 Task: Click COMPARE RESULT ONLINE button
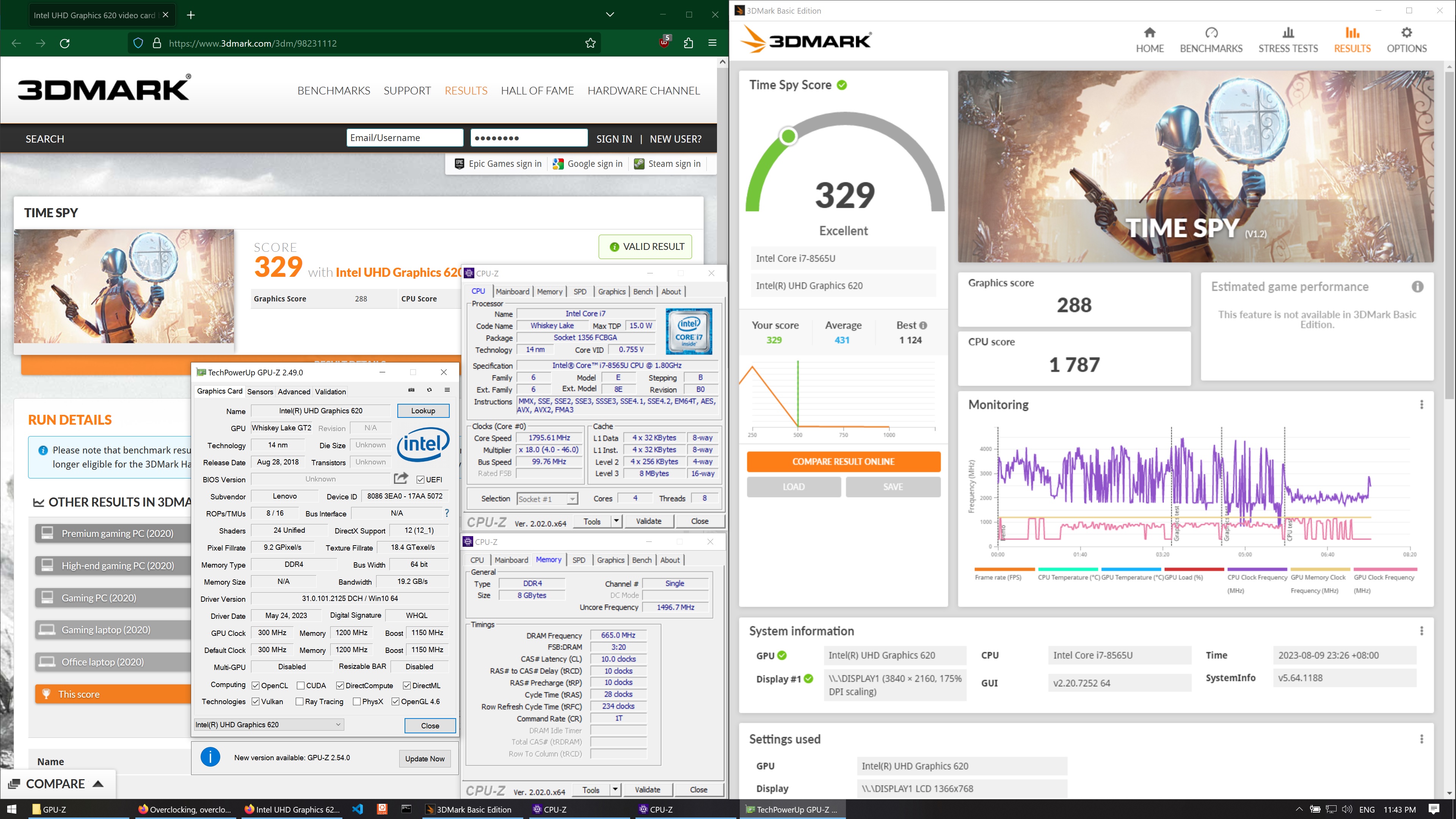coord(843,461)
